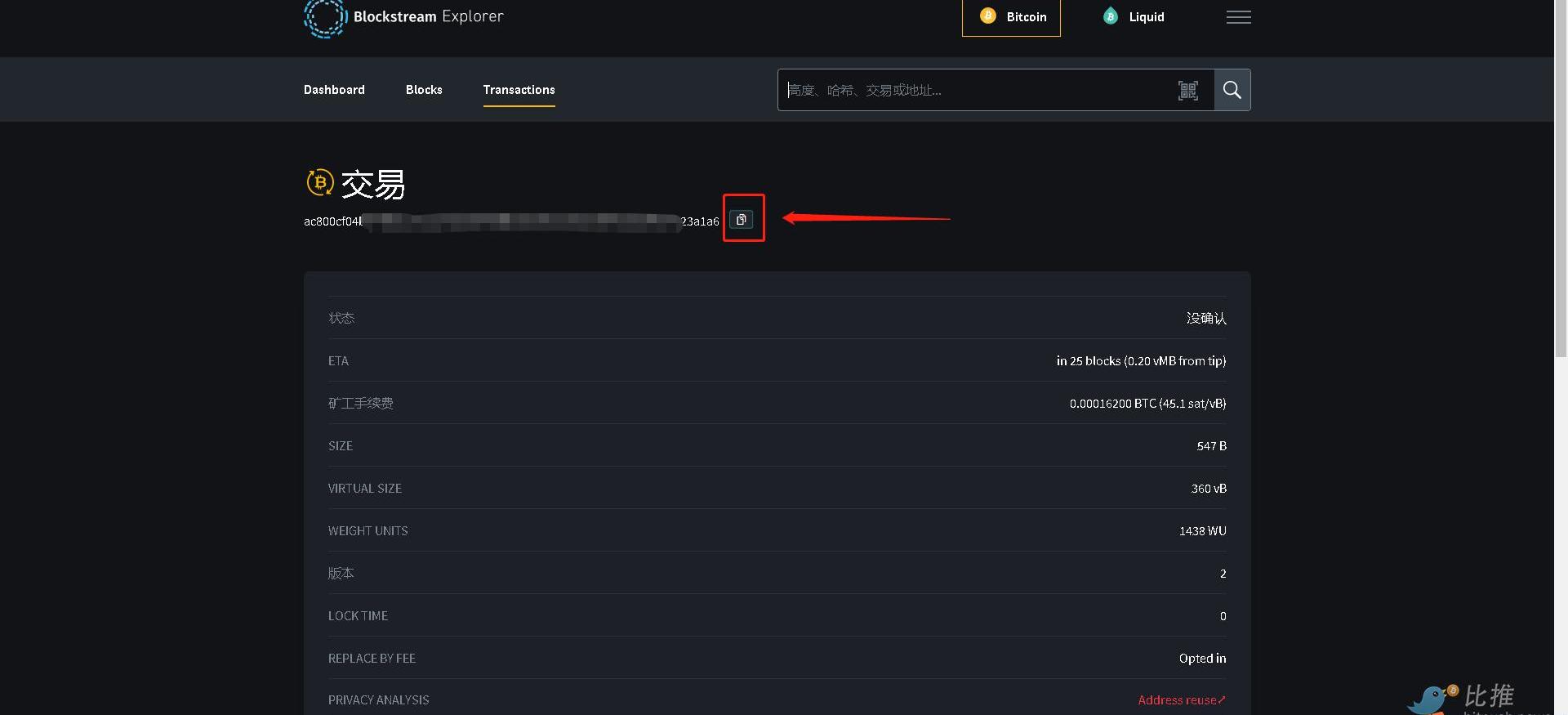Open the hamburger menu
This screenshot has height=715, width=1568.
pos(1238,17)
